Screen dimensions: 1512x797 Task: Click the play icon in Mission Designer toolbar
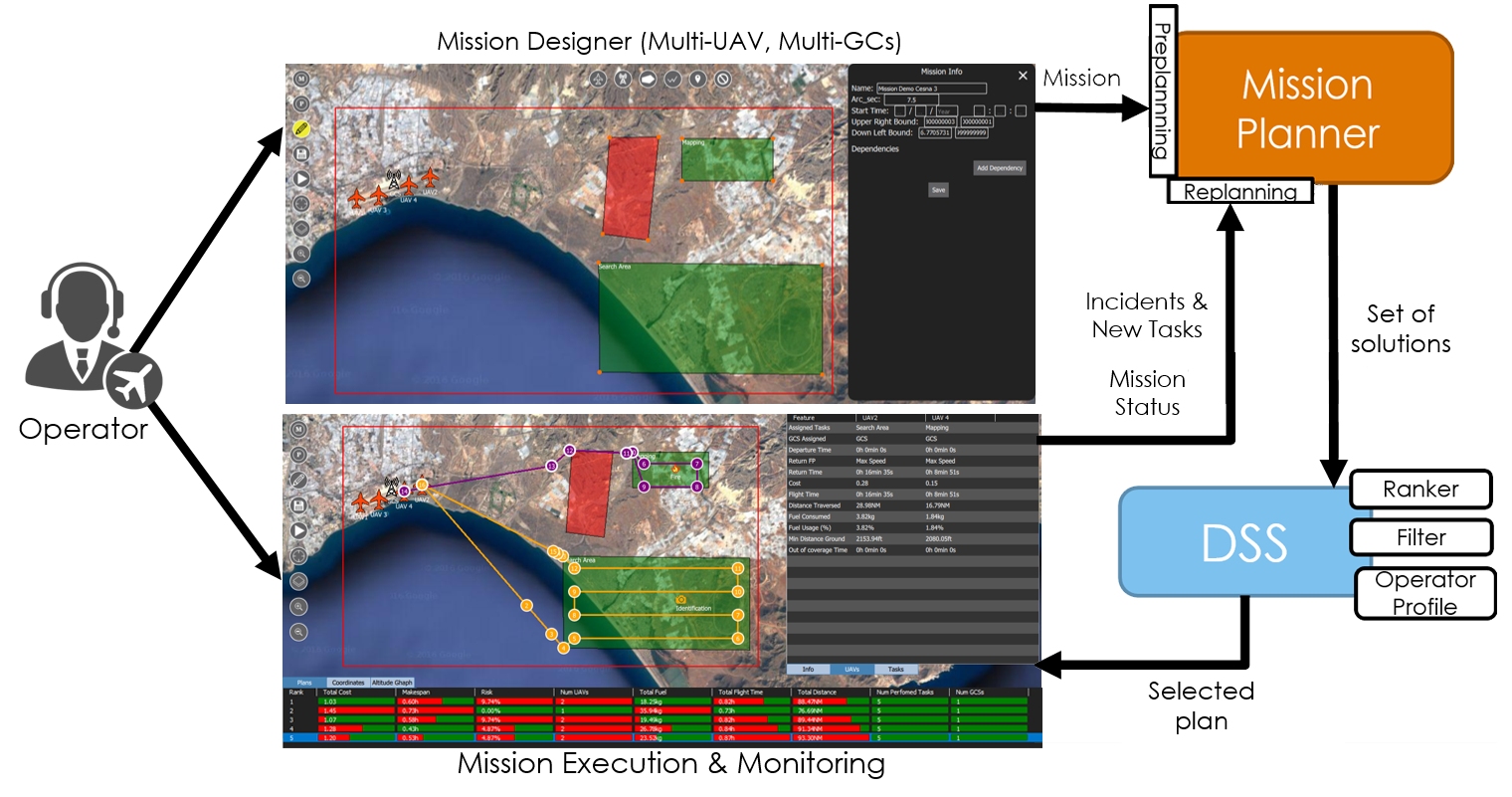pos(301,179)
